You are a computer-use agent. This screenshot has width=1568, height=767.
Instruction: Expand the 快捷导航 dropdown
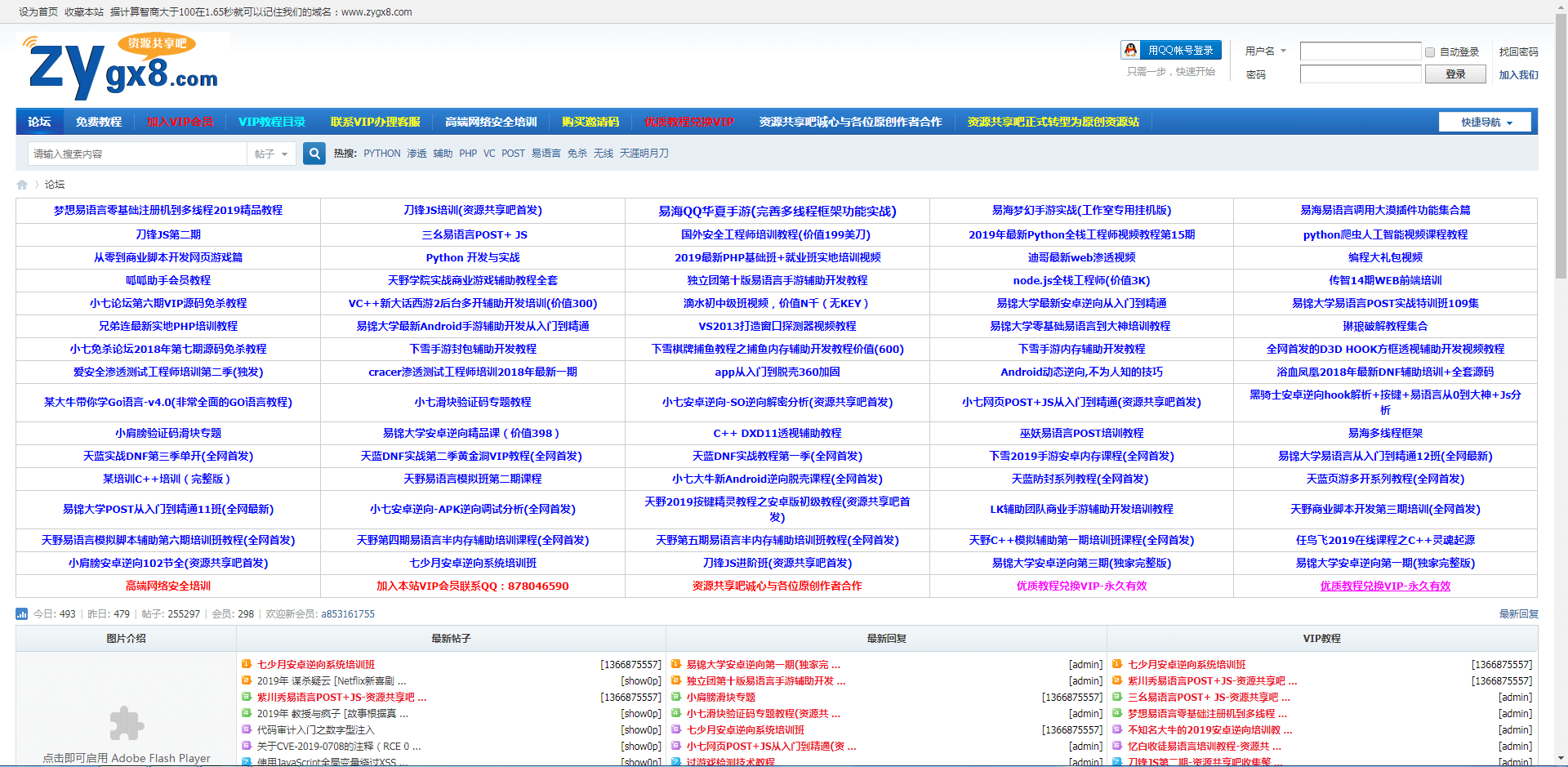1485,123
